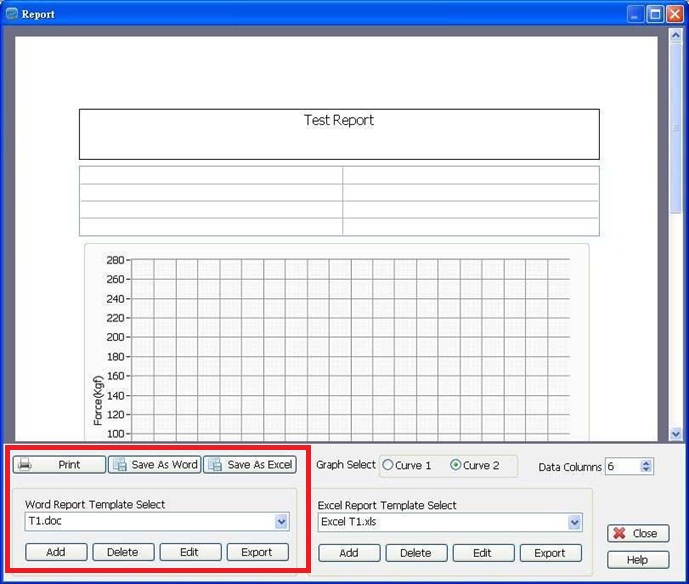Minimize the Report window
Screen dimensions: 689x584
(x=635, y=14)
